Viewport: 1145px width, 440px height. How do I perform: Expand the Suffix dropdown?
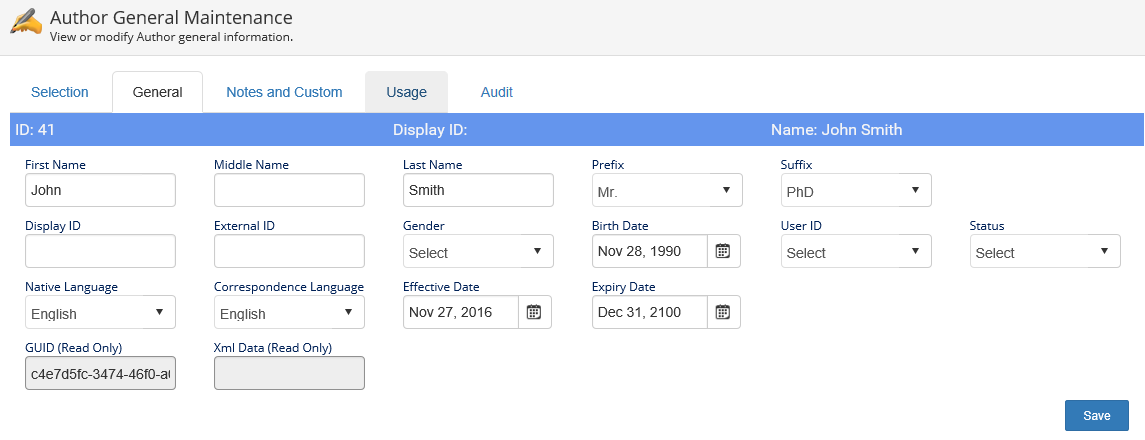[856, 191]
